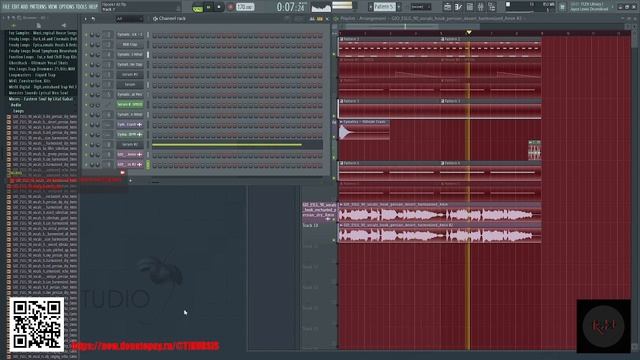
Task: Click the tempo BPM display
Action: (x=245, y=7)
